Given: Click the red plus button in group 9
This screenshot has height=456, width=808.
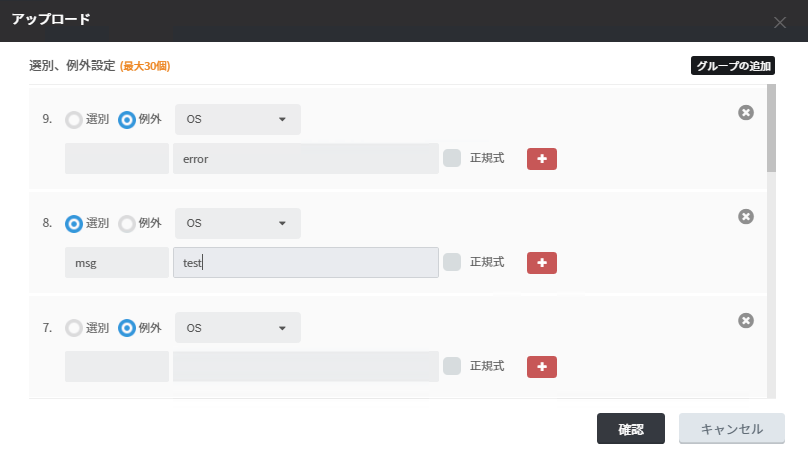Looking at the screenshot, I should tap(542, 158).
